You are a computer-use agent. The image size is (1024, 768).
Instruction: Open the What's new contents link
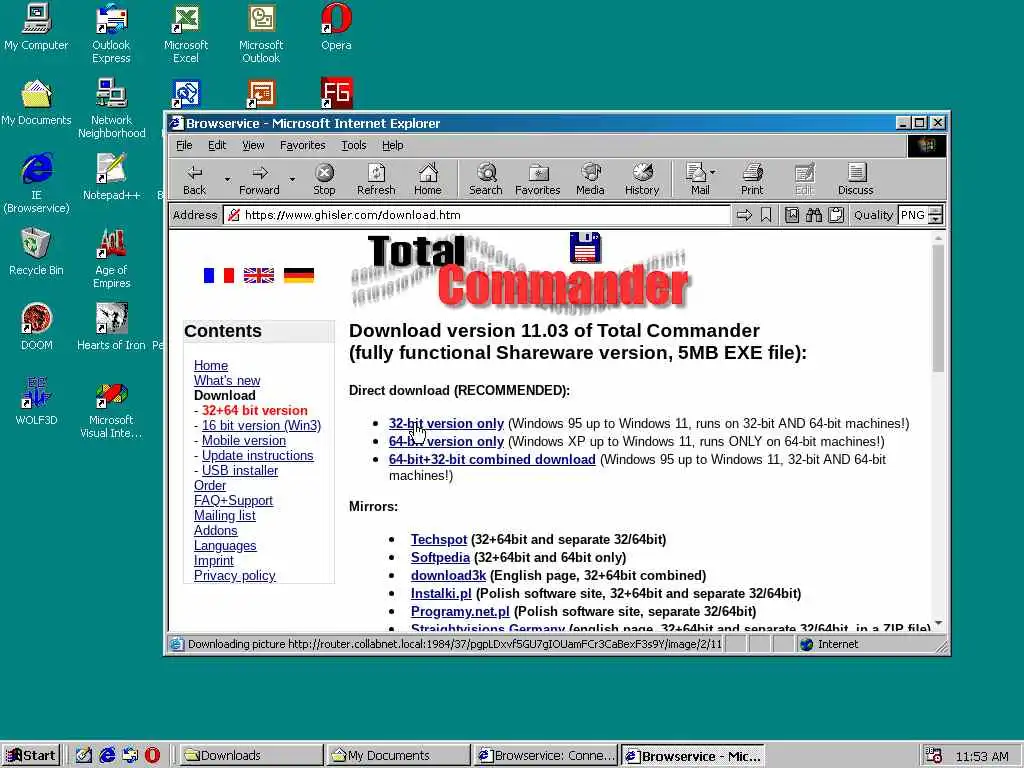pos(227,380)
